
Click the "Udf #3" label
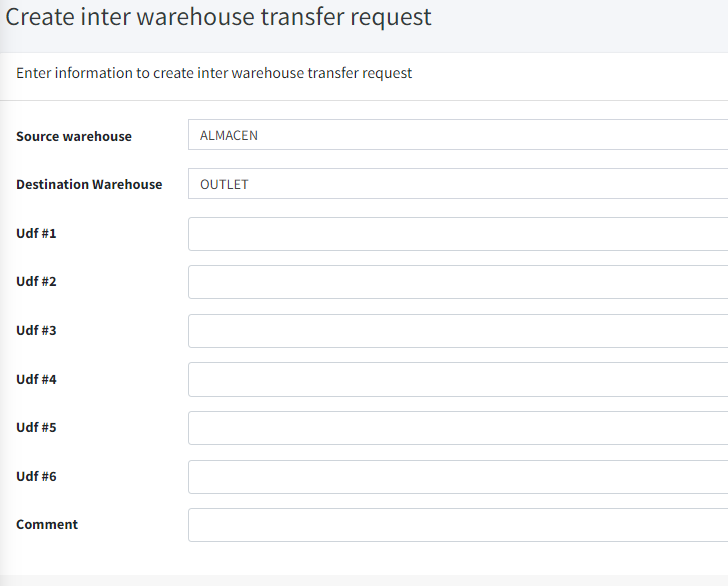click(36, 330)
